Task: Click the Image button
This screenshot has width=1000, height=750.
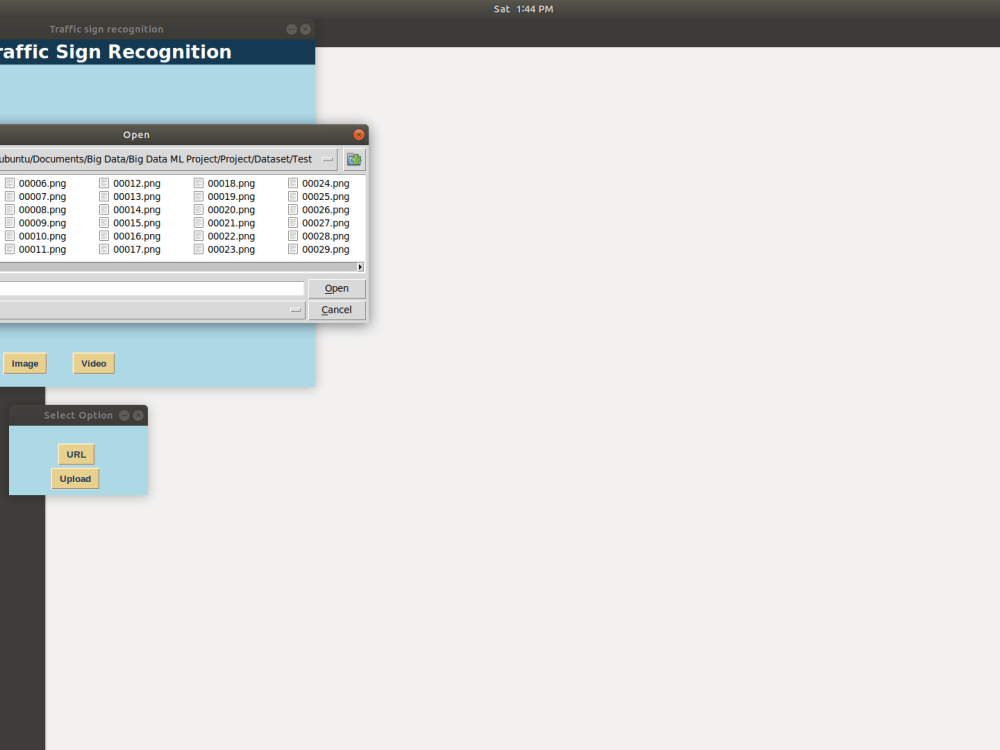Action: tap(25, 364)
